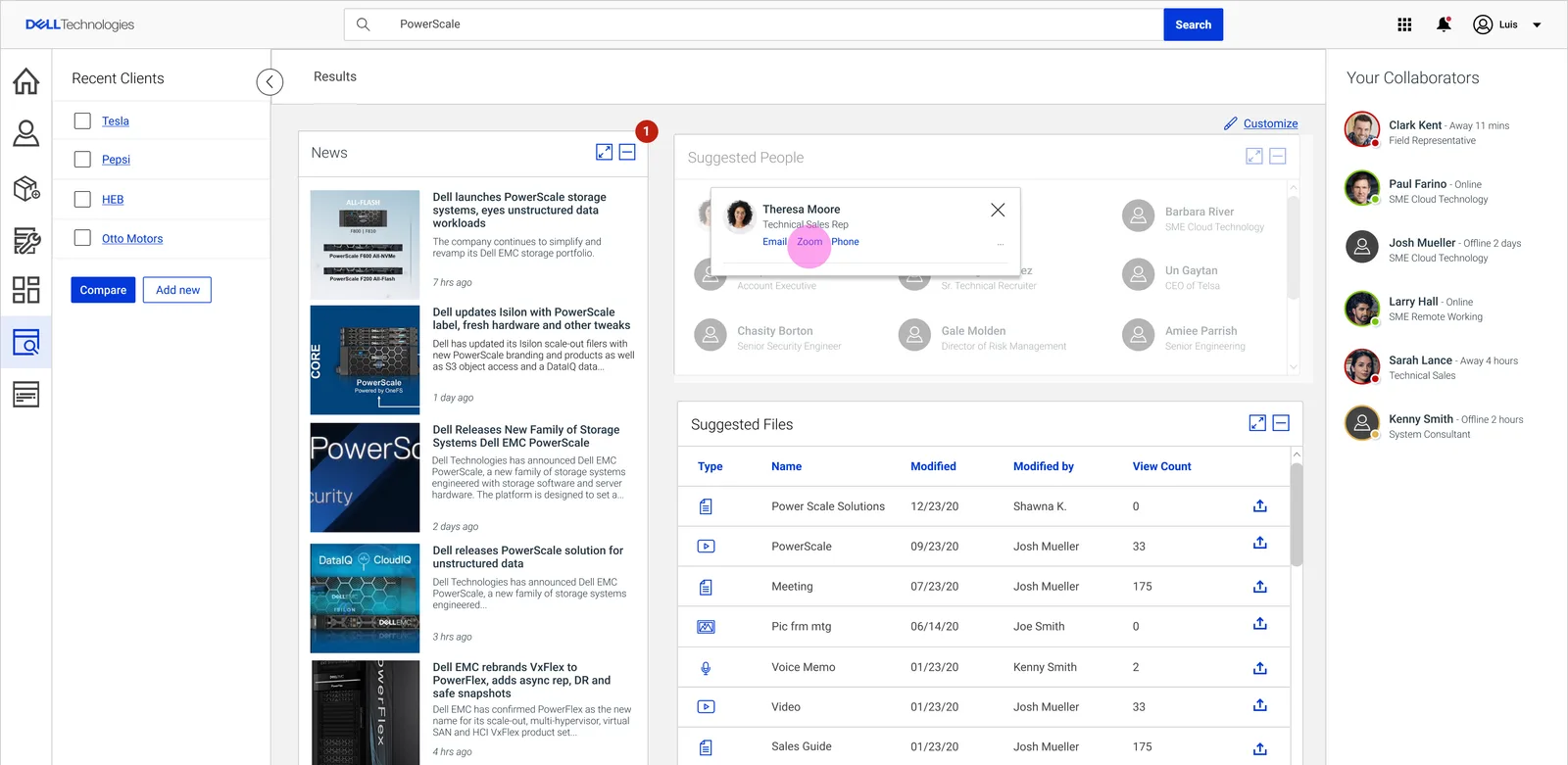The width and height of the screenshot is (1568, 765).
Task: Open the Luis account dropdown arrow
Action: (x=1537, y=25)
